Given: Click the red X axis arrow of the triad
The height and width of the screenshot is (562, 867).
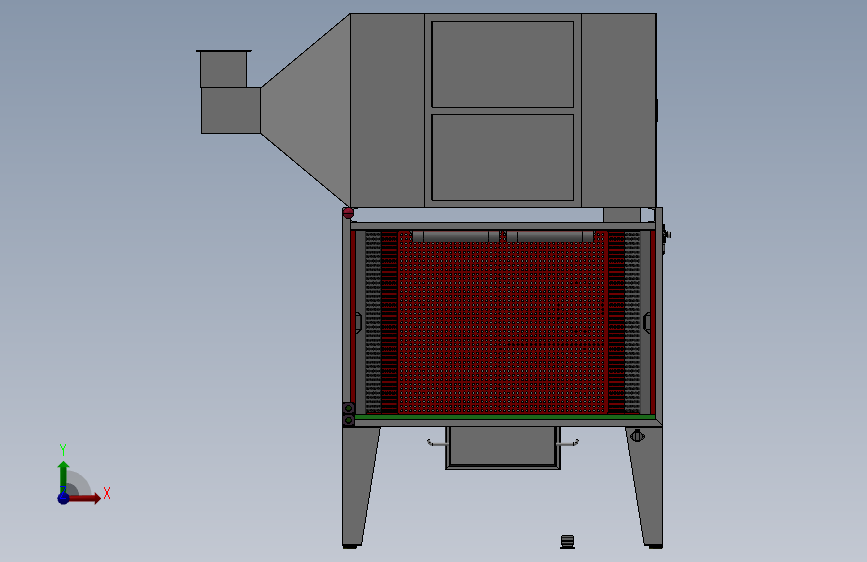Looking at the screenshot, I should coord(84,498).
